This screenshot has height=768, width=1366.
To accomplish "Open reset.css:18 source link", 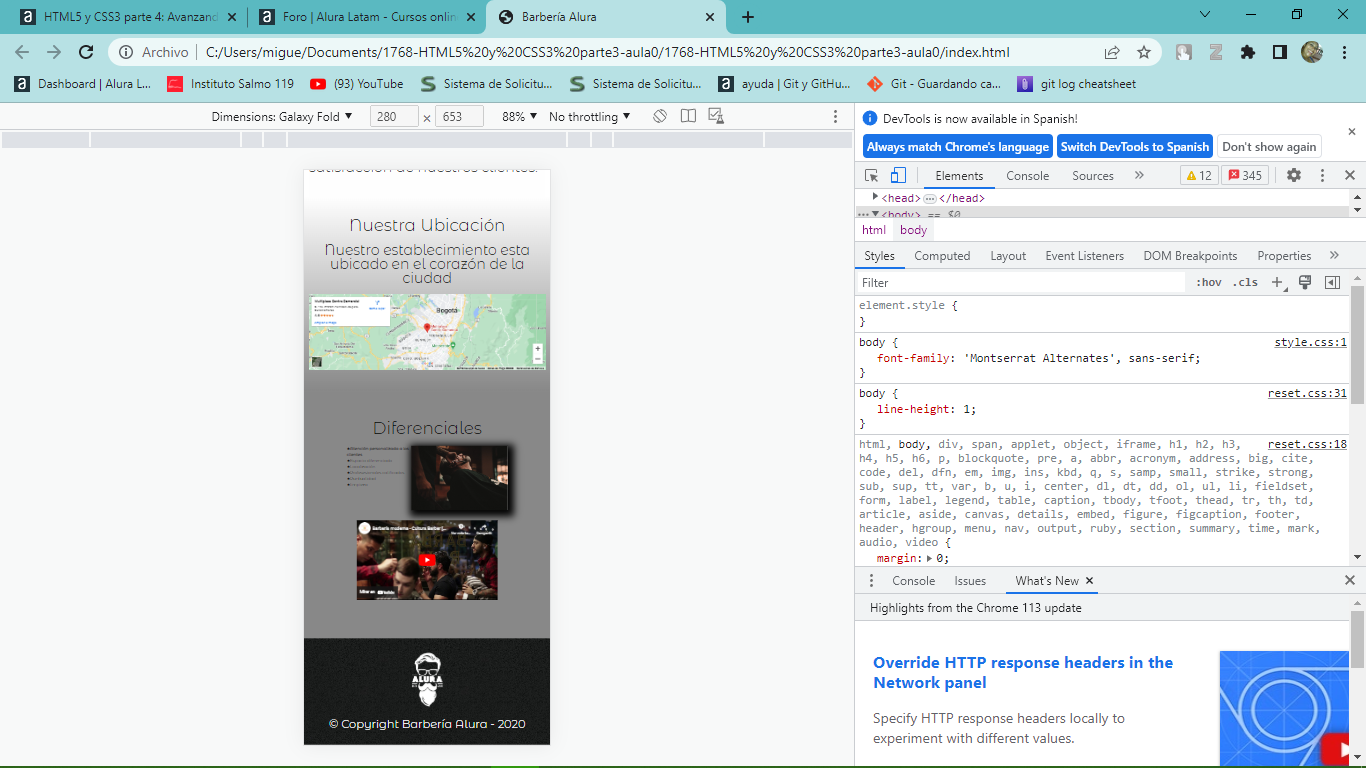I will point(1307,444).
